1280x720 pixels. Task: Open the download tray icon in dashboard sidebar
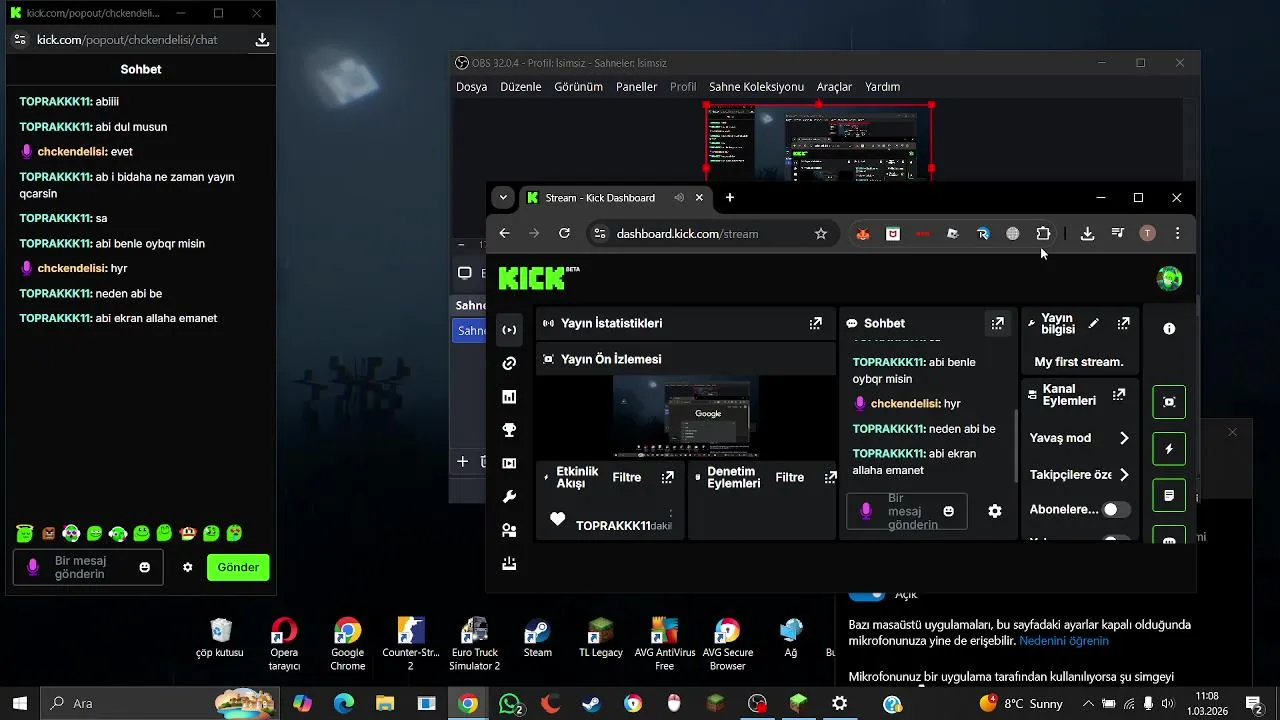pyautogui.click(x=509, y=563)
